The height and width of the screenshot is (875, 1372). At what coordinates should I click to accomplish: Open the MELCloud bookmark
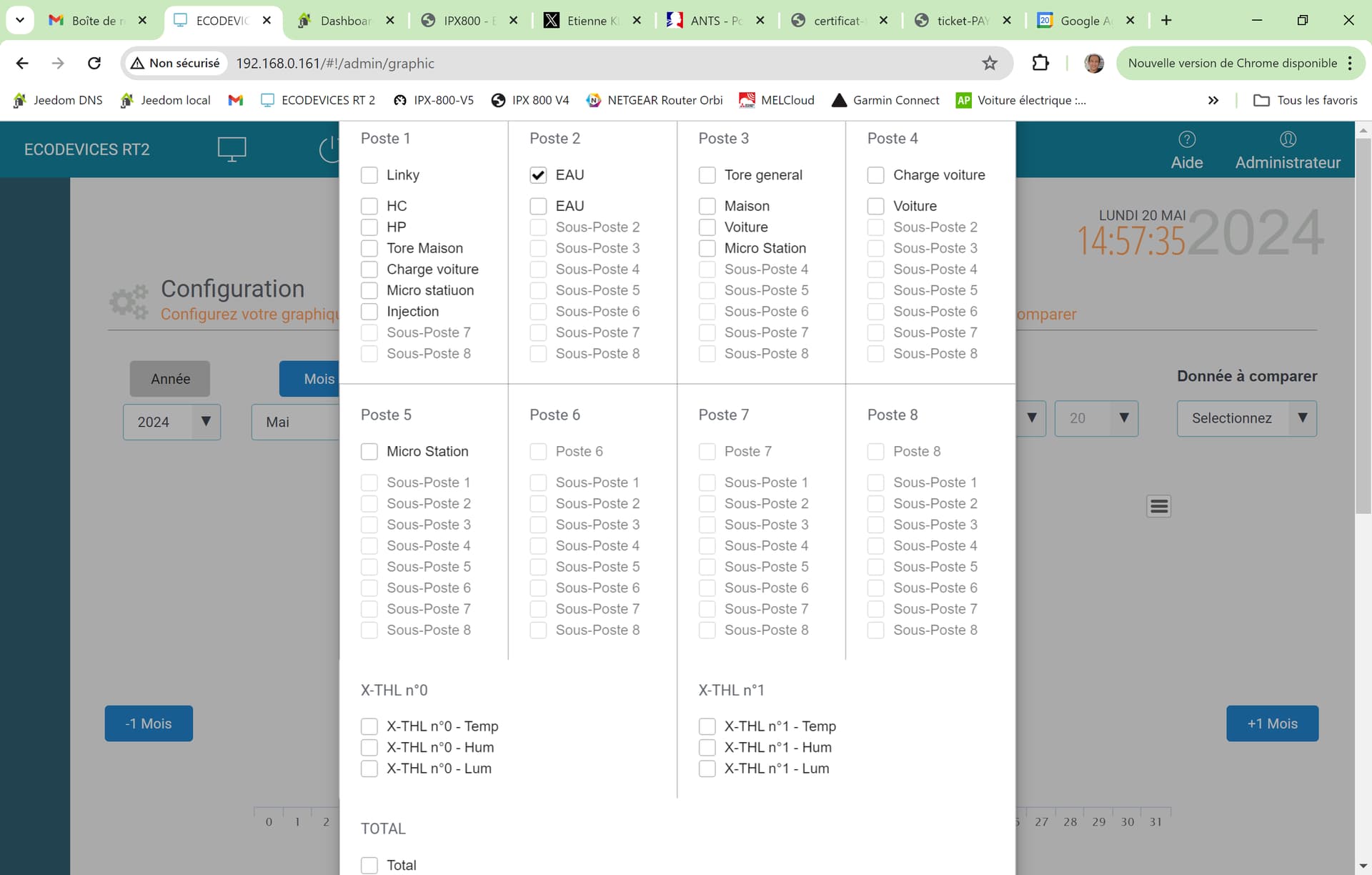point(777,100)
